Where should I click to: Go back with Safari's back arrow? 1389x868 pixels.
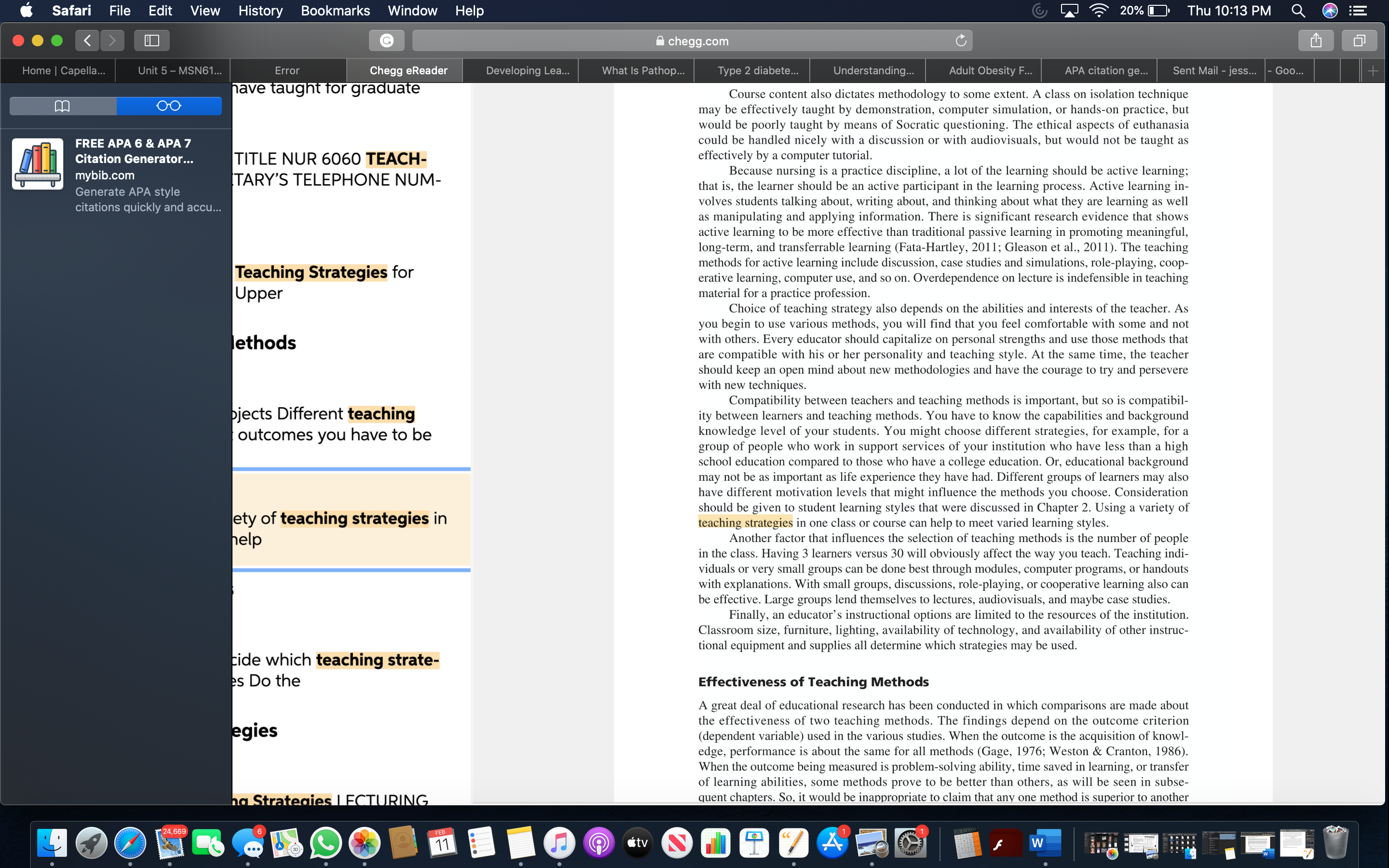click(x=87, y=40)
